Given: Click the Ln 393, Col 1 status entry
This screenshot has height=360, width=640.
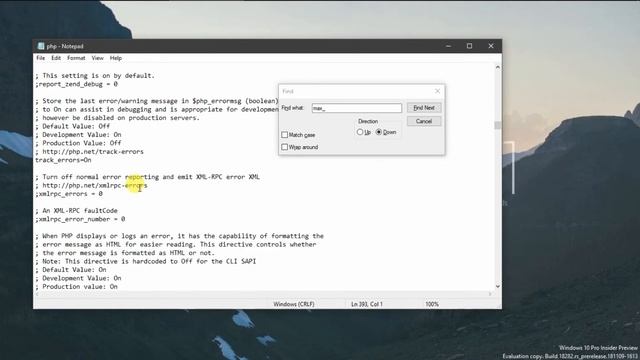Looking at the screenshot, I should 367,304.
